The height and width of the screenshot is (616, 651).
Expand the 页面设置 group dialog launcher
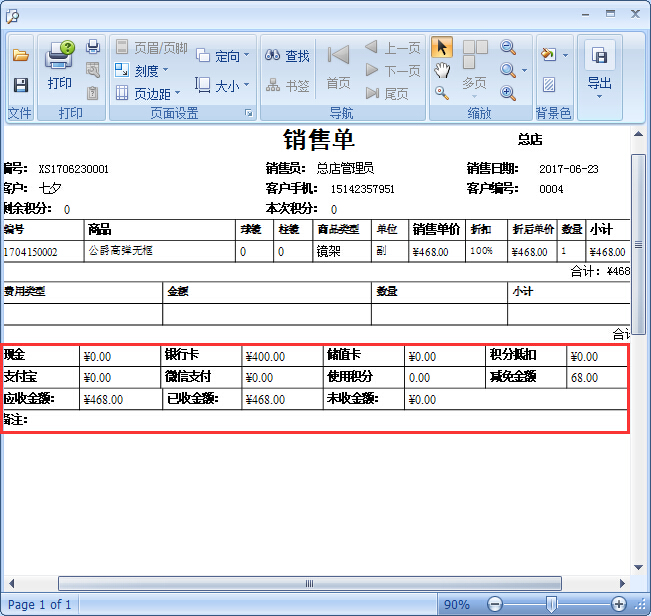pos(248,114)
